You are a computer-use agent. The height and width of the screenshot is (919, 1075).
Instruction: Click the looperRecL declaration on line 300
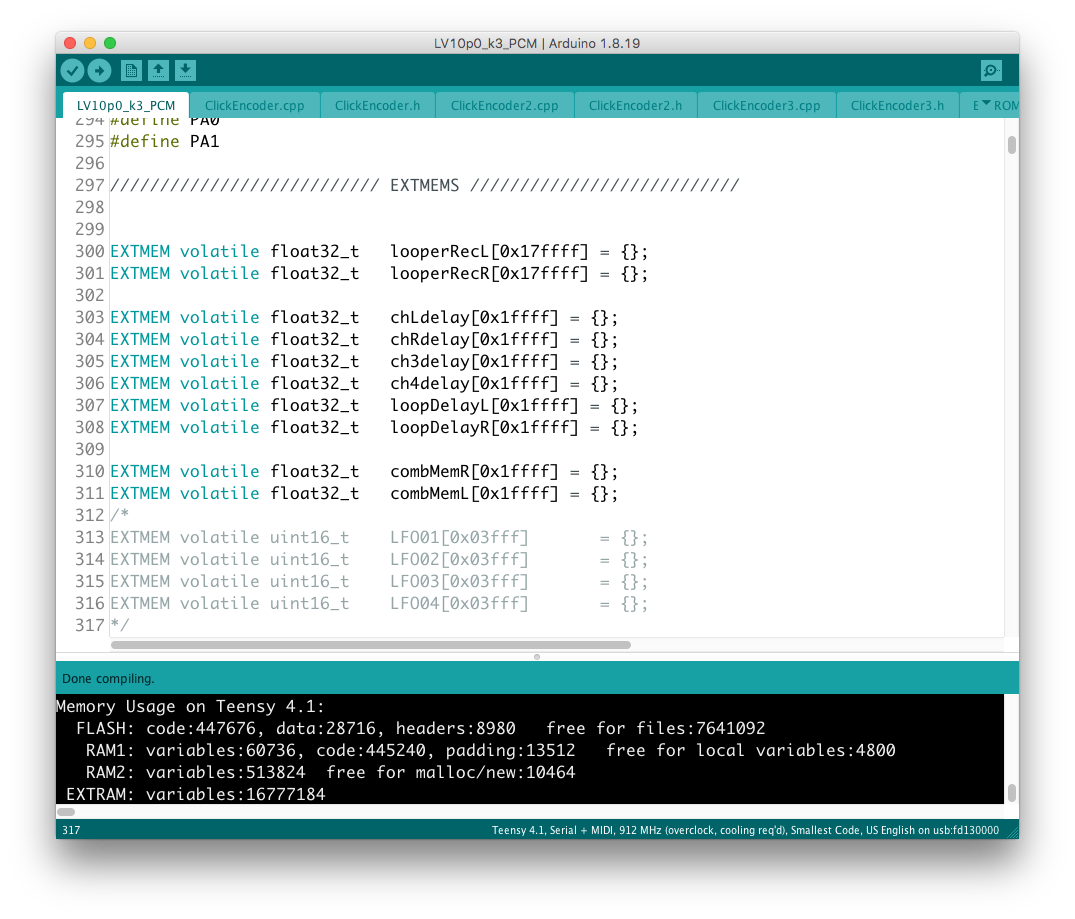click(x=378, y=251)
